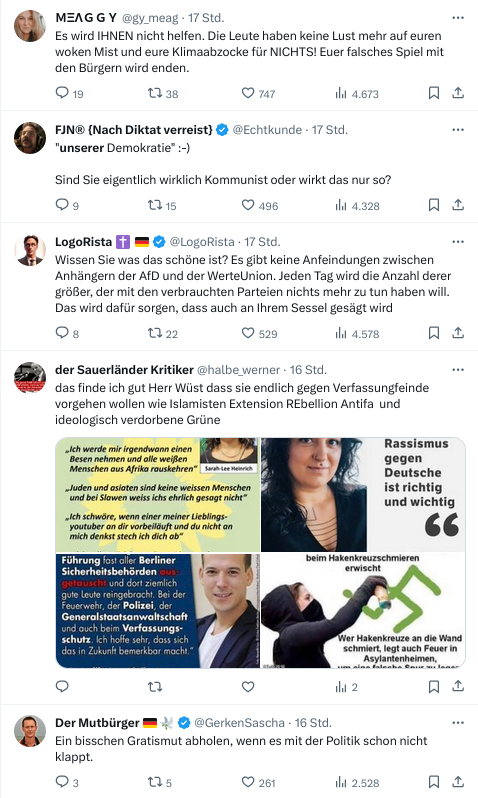478x798 pixels.
Task: Reply to the der Sauerländer Kritiker post
Action: 62,687
